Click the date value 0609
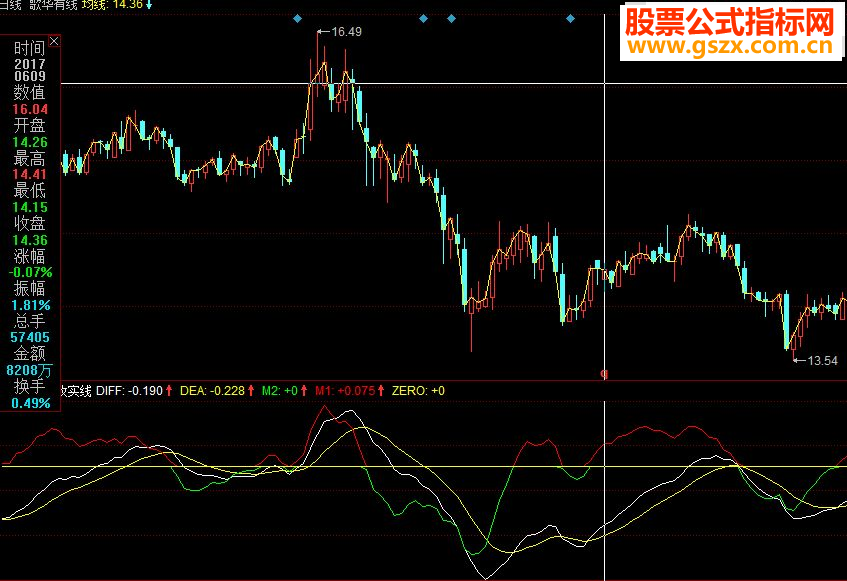Image resolution: width=847 pixels, height=581 pixels. 30,77
